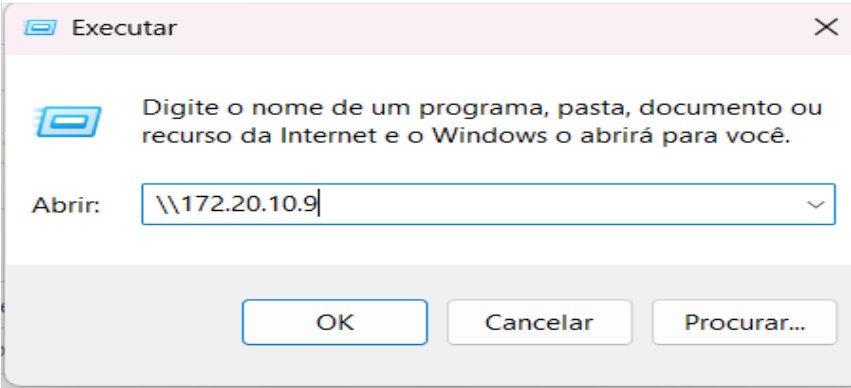Browse for a program with Procurar...
Viewport: 851px width, 388px height.
tap(744, 322)
